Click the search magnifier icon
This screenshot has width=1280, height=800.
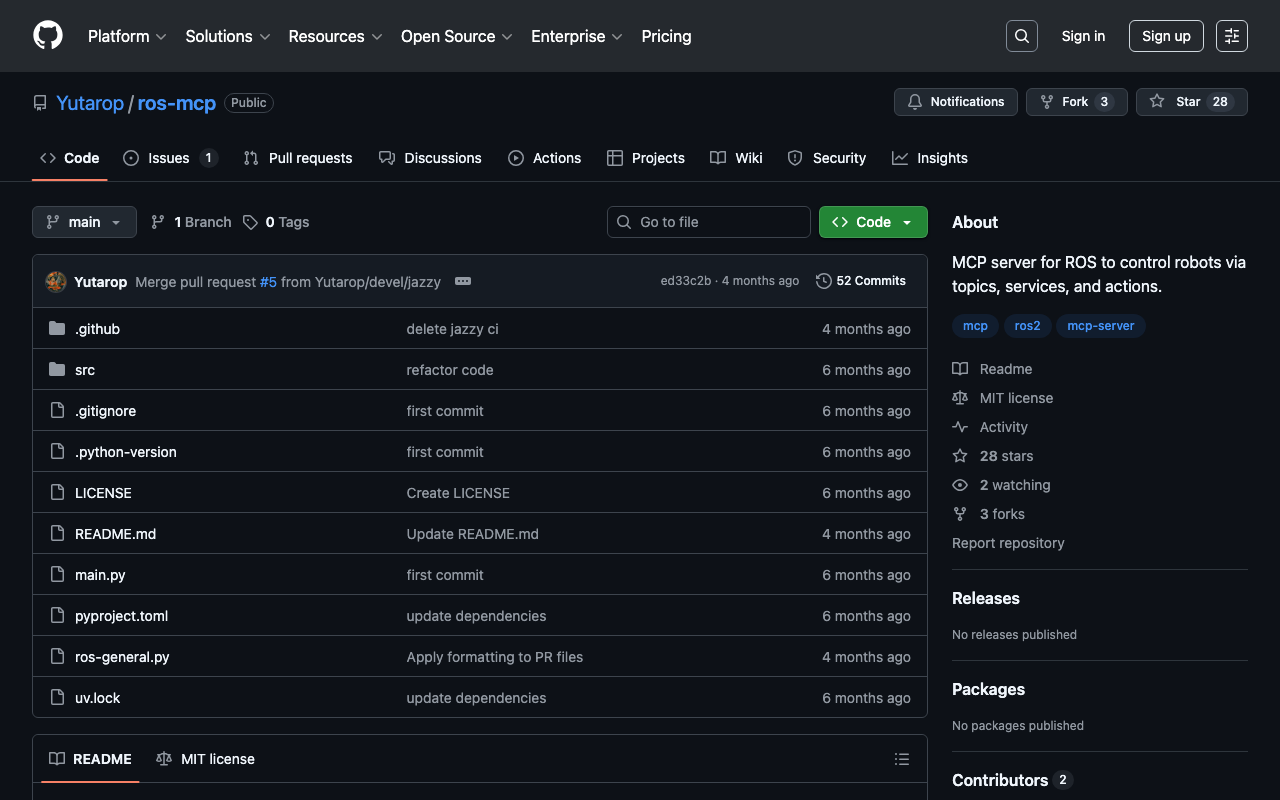1021,36
